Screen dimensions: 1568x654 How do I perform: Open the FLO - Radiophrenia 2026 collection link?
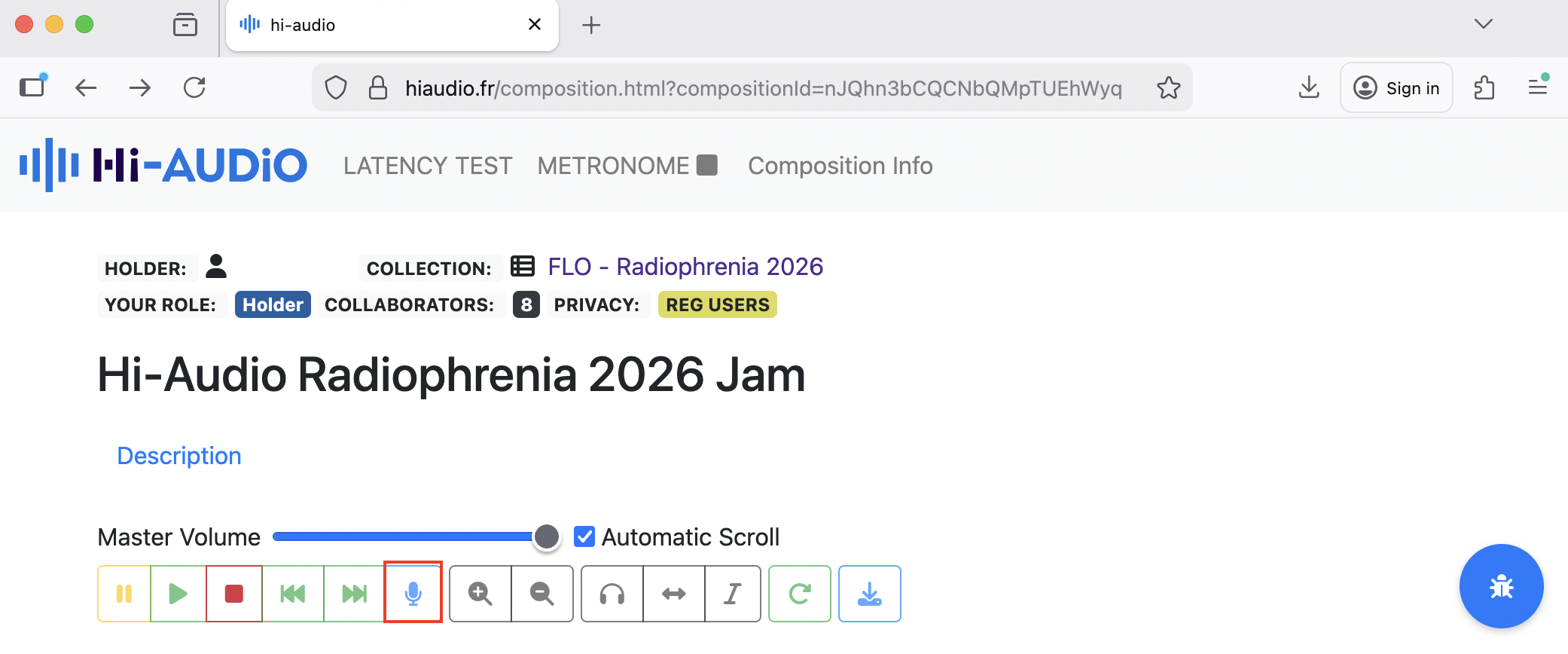(685, 267)
